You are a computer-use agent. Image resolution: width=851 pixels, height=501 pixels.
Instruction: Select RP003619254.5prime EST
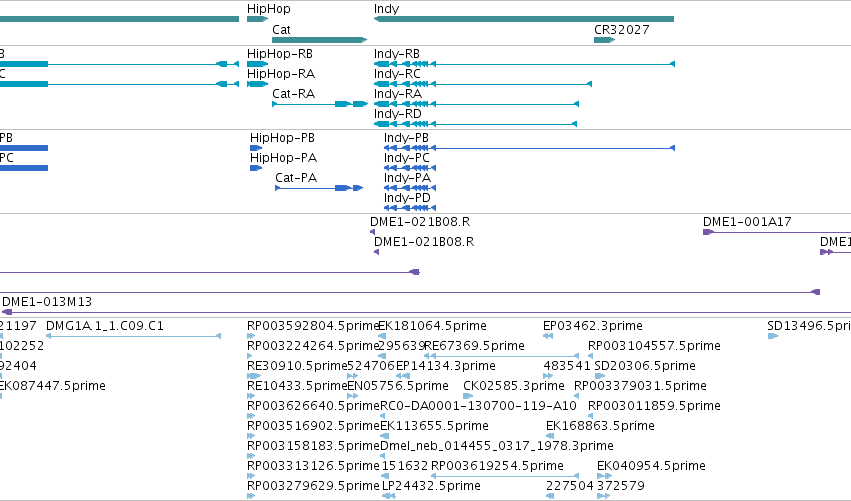coord(497,466)
